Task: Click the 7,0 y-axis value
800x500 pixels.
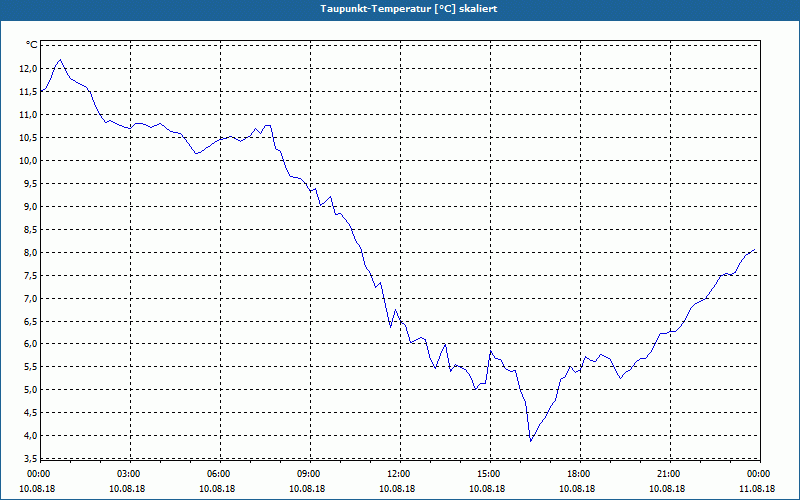Action: coord(30,298)
